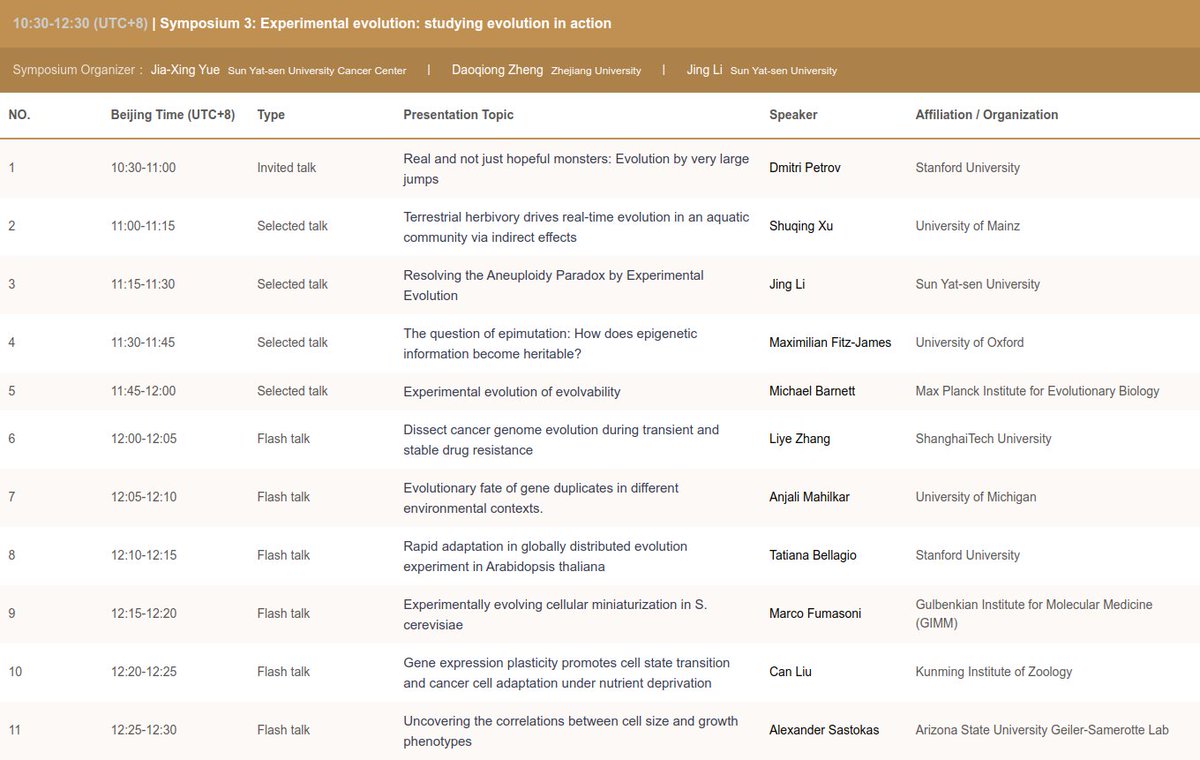Open 'Uncovering the correlations between cell size' topic
The height and width of the screenshot is (760, 1200).
(571, 730)
